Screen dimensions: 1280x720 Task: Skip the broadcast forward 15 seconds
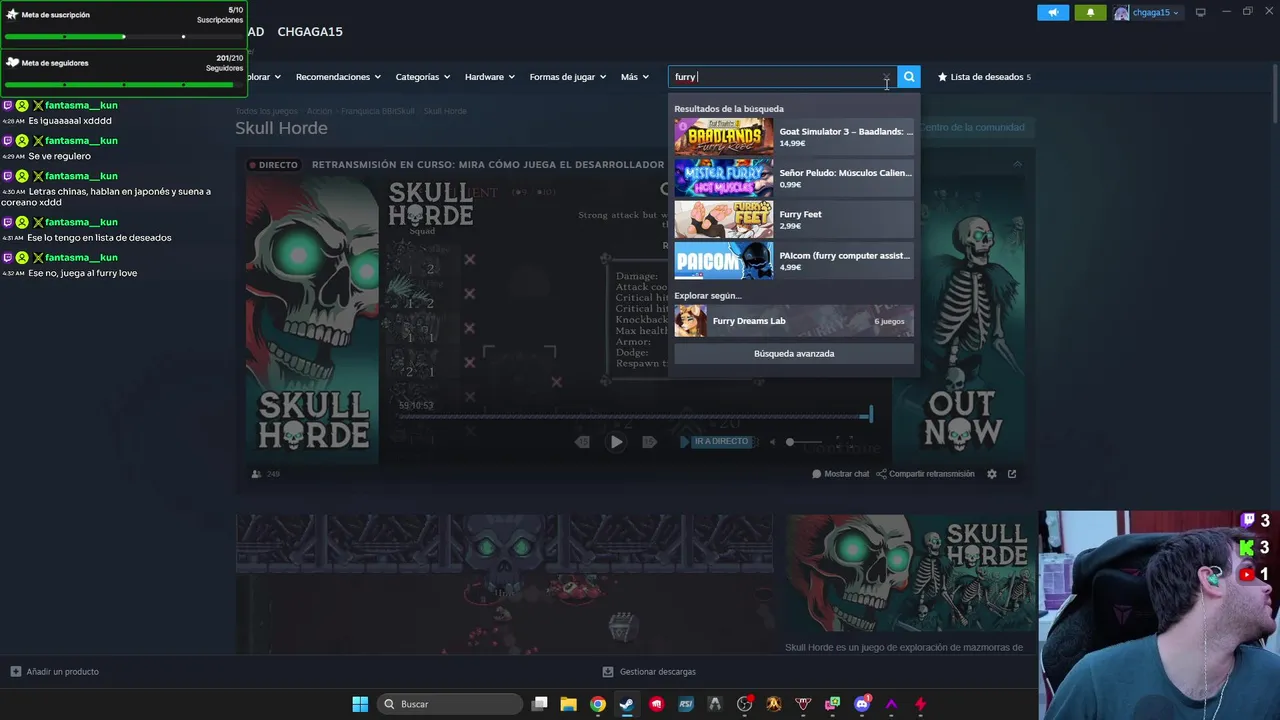pyautogui.click(x=649, y=442)
